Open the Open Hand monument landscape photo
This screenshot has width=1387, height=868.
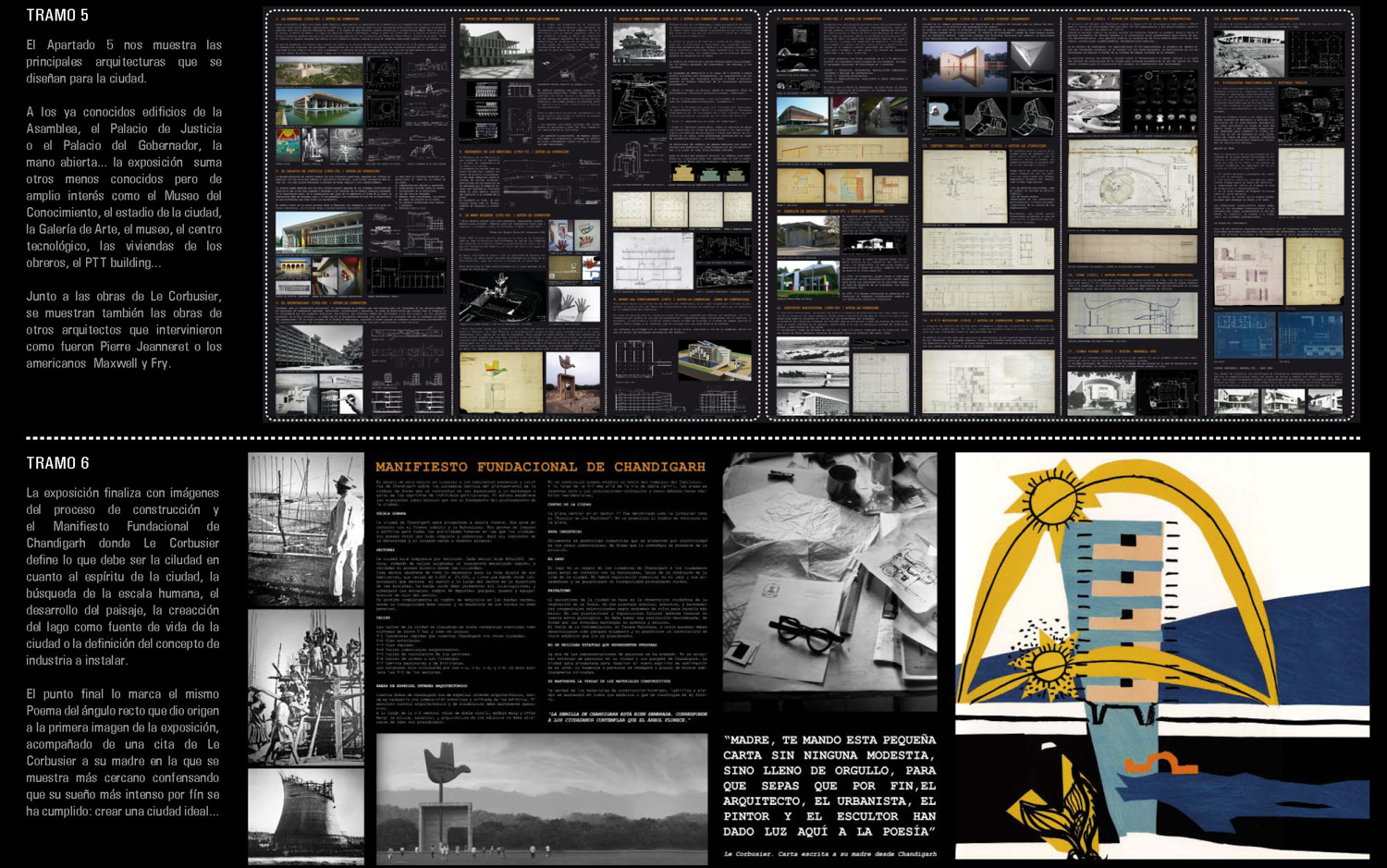[x=541, y=800]
